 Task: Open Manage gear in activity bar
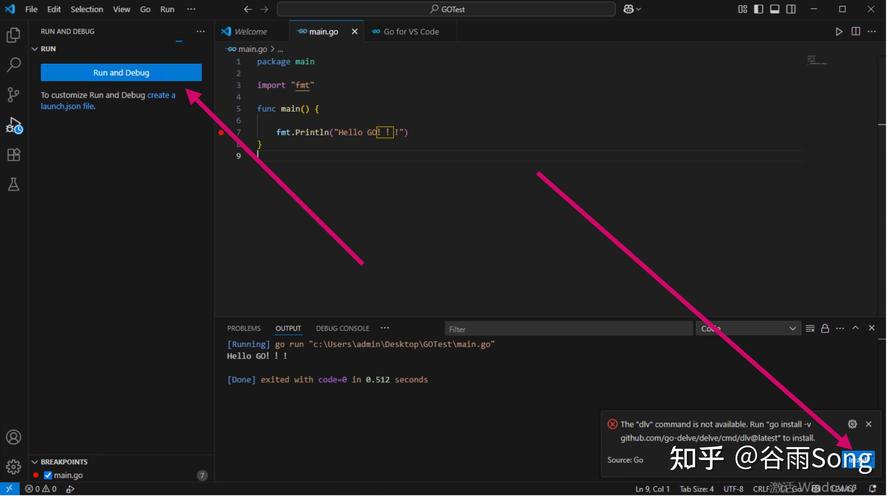click(x=13, y=466)
